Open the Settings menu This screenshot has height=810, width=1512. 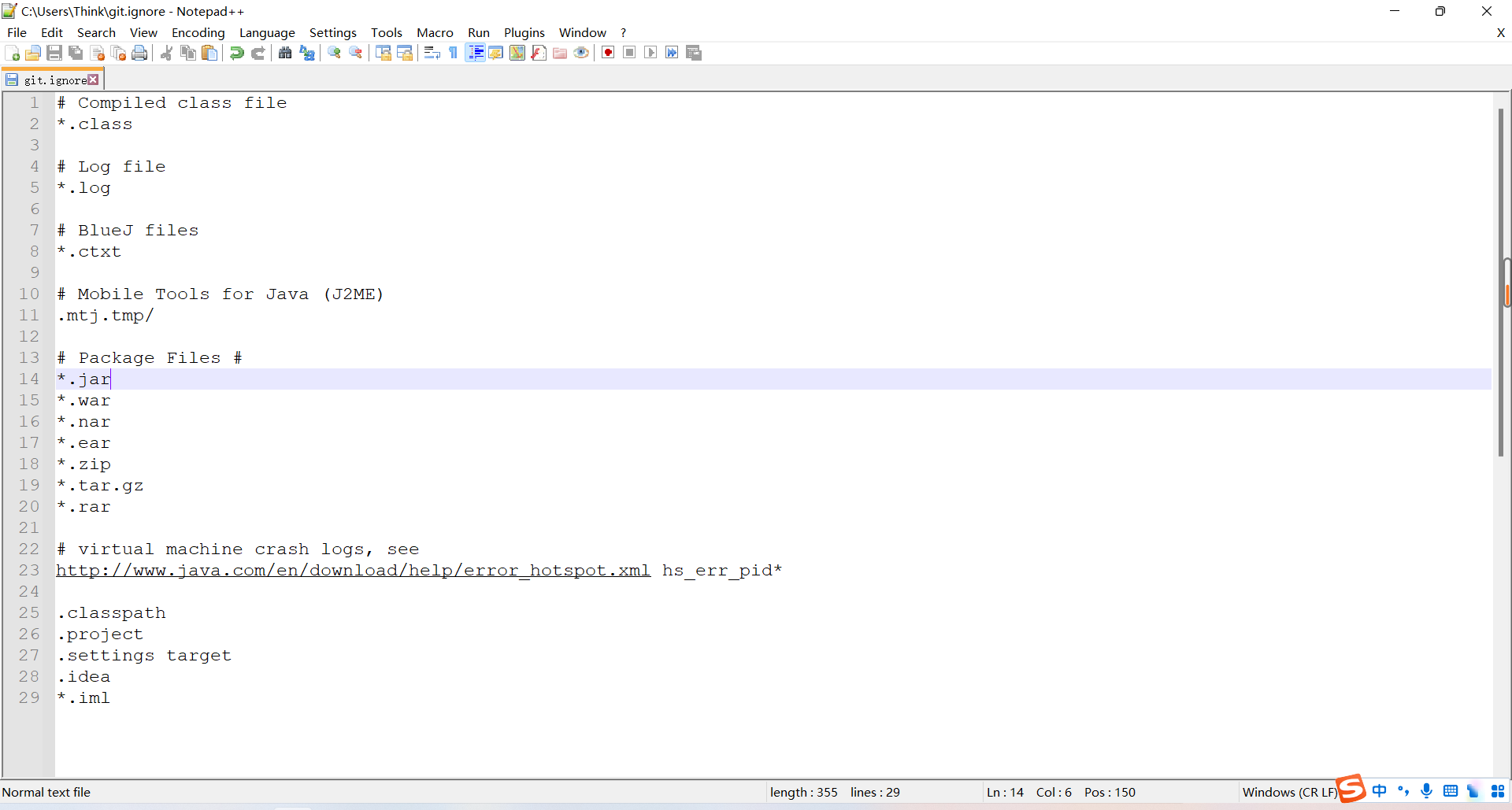point(332,32)
